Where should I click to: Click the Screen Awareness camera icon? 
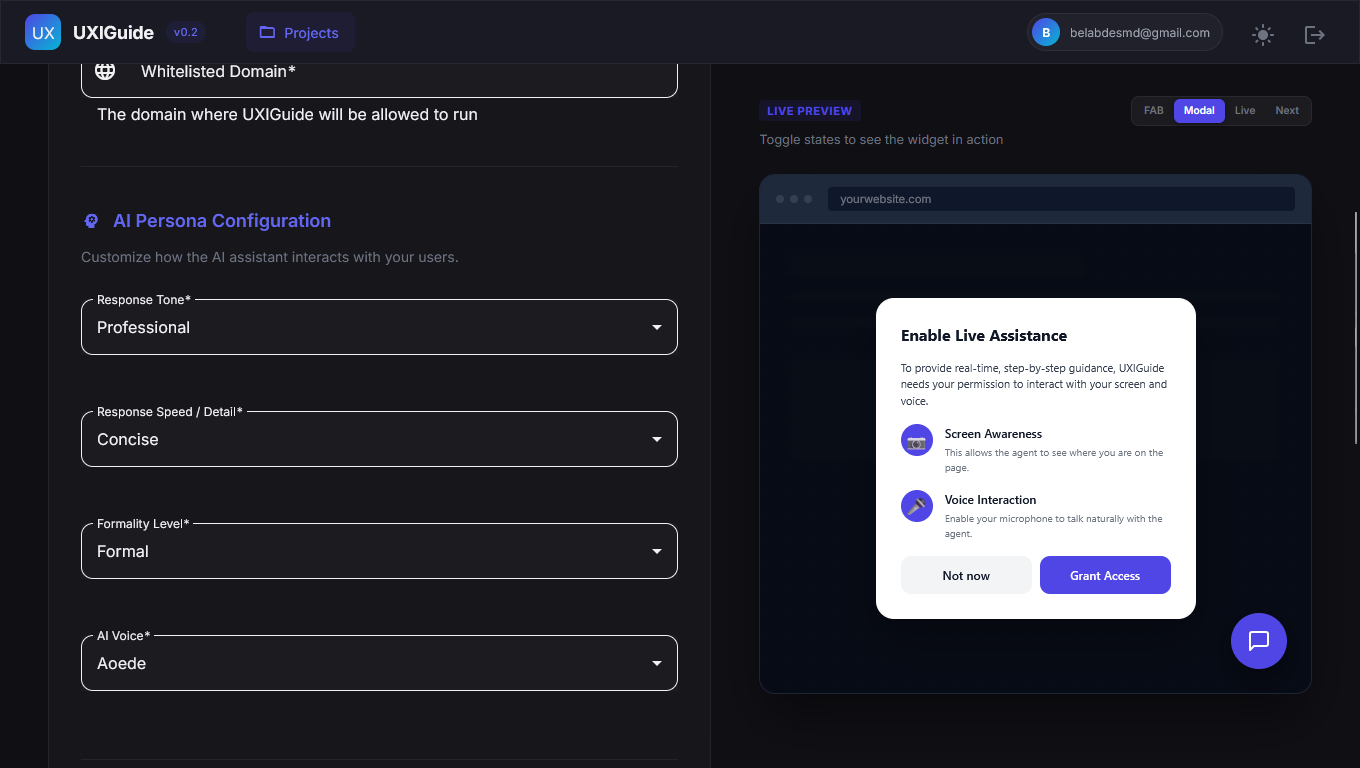pyautogui.click(x=917, y=440)
